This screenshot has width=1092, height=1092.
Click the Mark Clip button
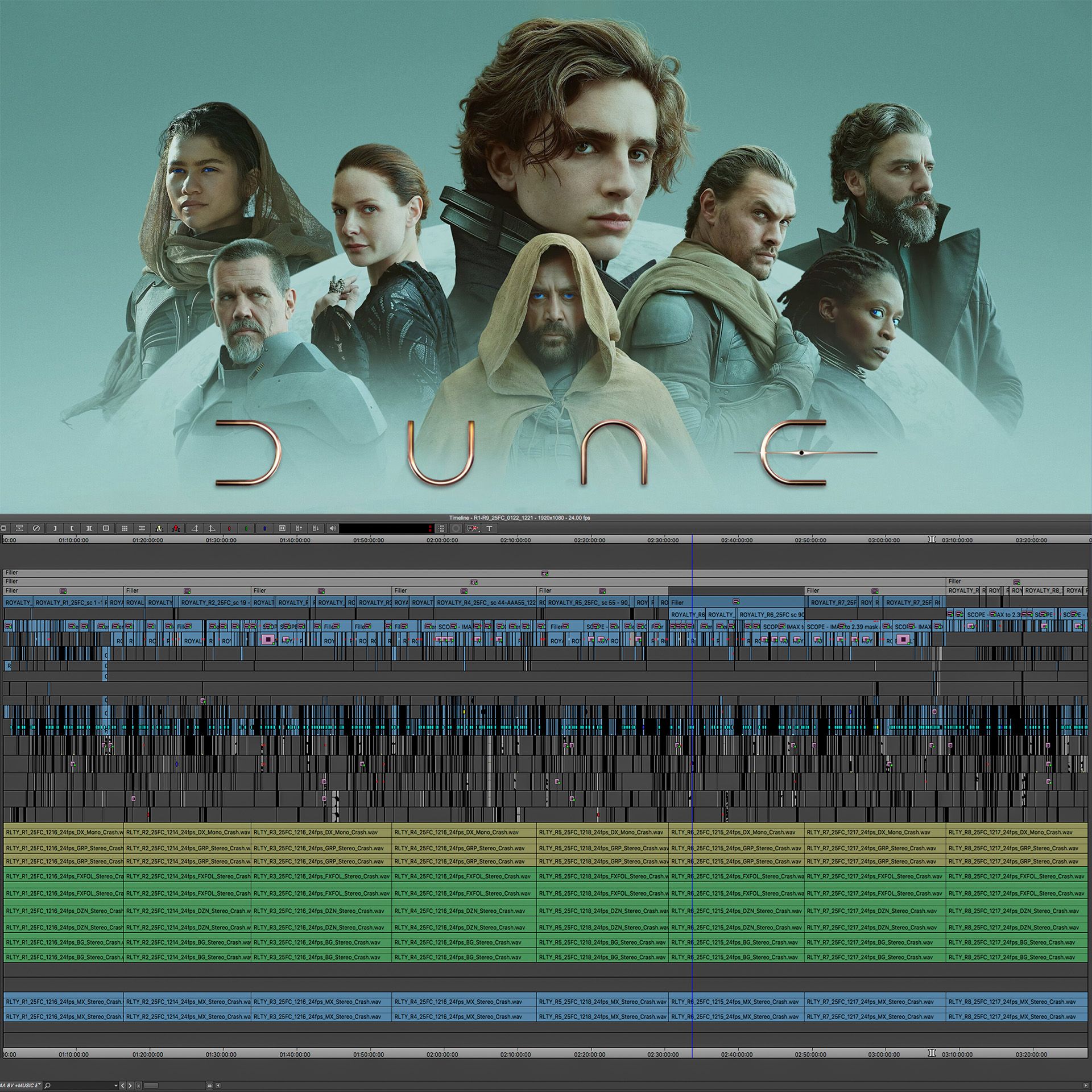[89, 528]
